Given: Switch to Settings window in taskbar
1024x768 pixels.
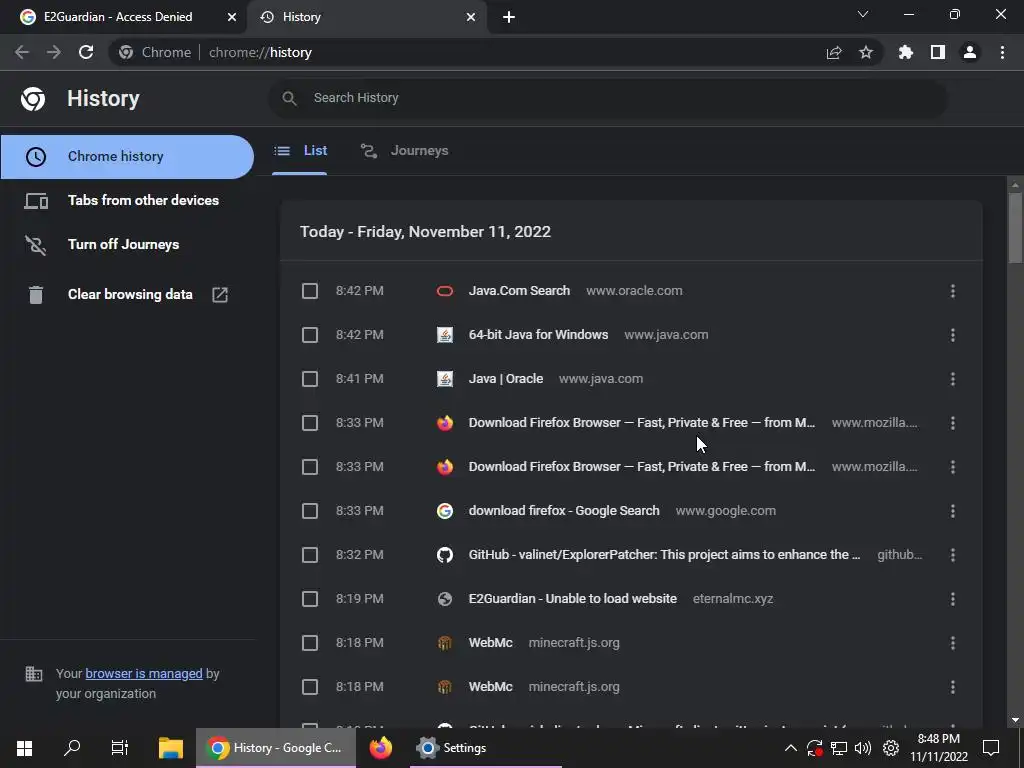Looking at the screenshot, I should coord(486,748).
